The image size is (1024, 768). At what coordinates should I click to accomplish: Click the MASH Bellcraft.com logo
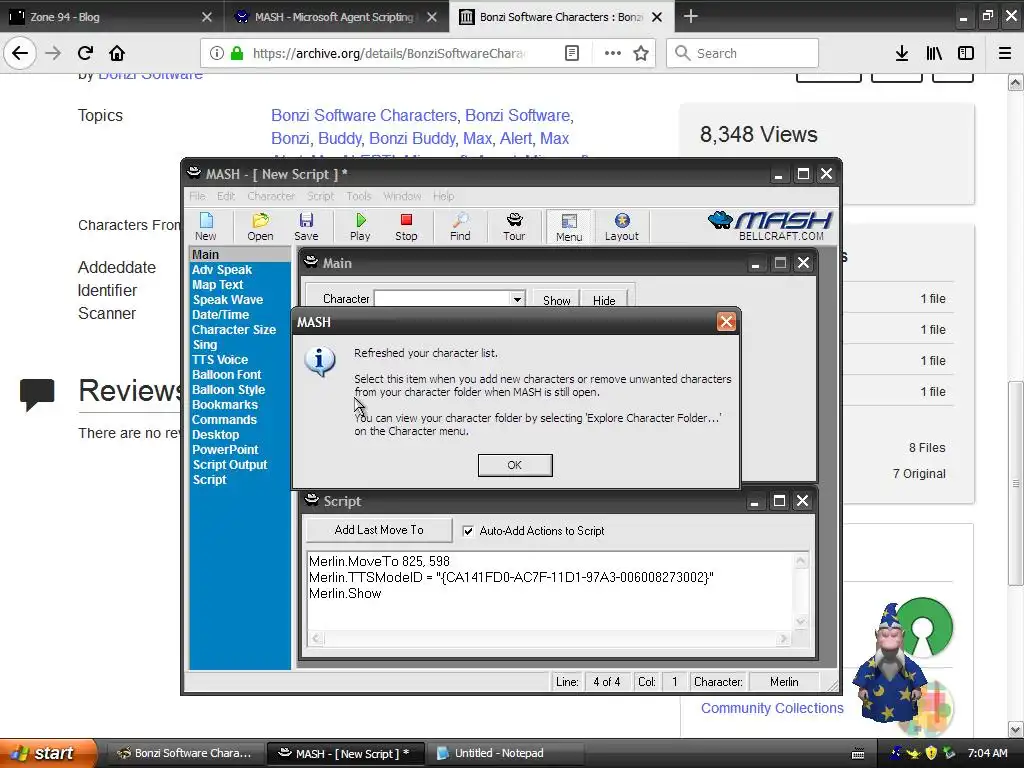click(x=771, y=226)
